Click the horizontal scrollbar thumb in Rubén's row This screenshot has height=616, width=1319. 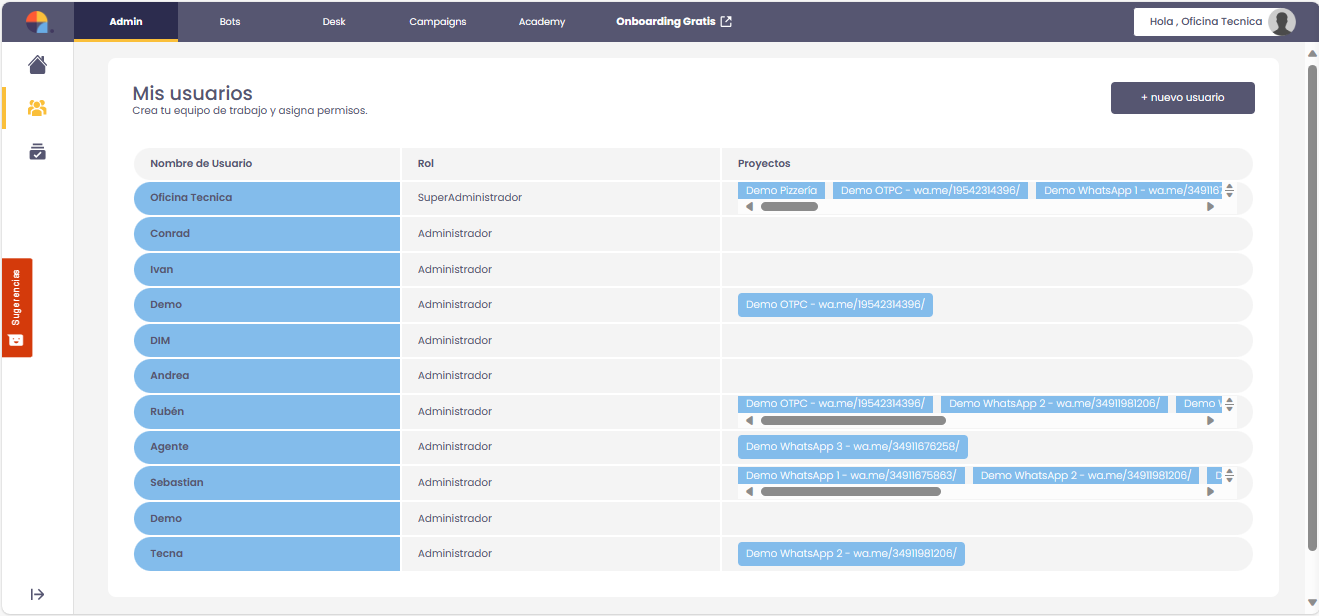(853, 421)
